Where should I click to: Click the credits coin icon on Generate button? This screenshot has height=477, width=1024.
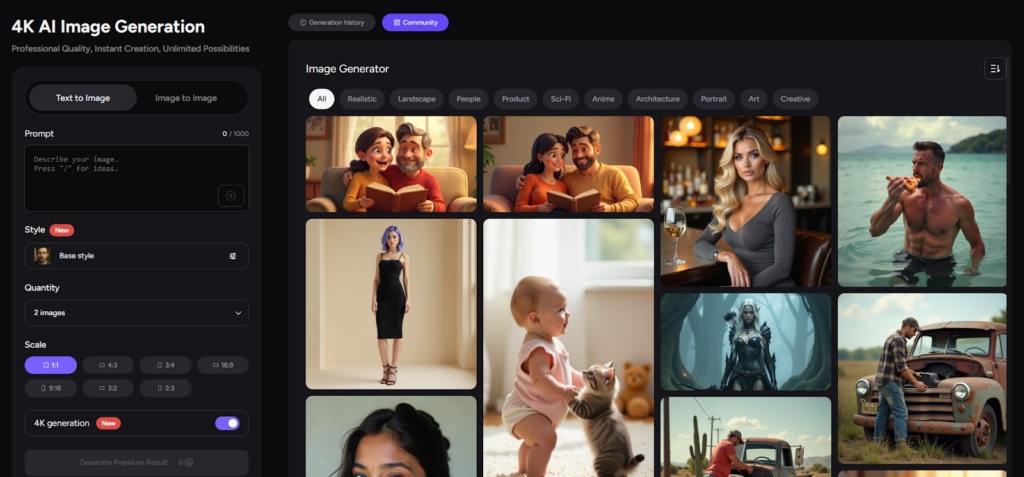tap(189, 463)
